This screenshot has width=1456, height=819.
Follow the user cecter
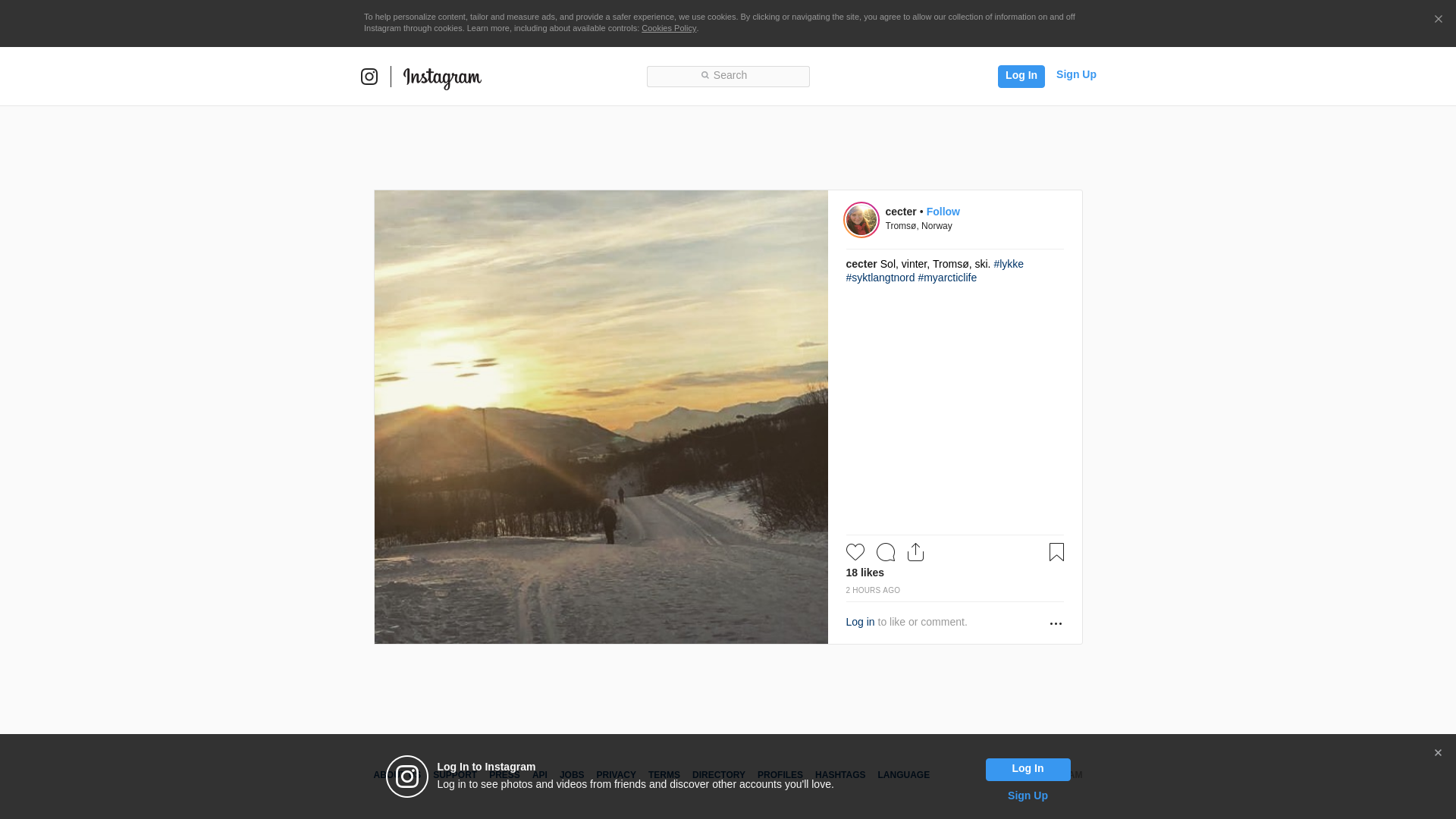point(943,212)
